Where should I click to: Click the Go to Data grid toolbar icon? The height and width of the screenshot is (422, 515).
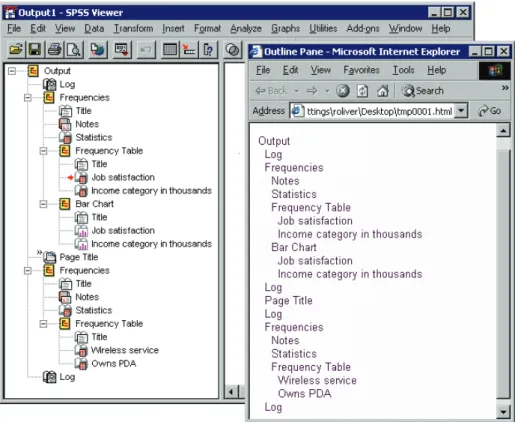point(170,50)
